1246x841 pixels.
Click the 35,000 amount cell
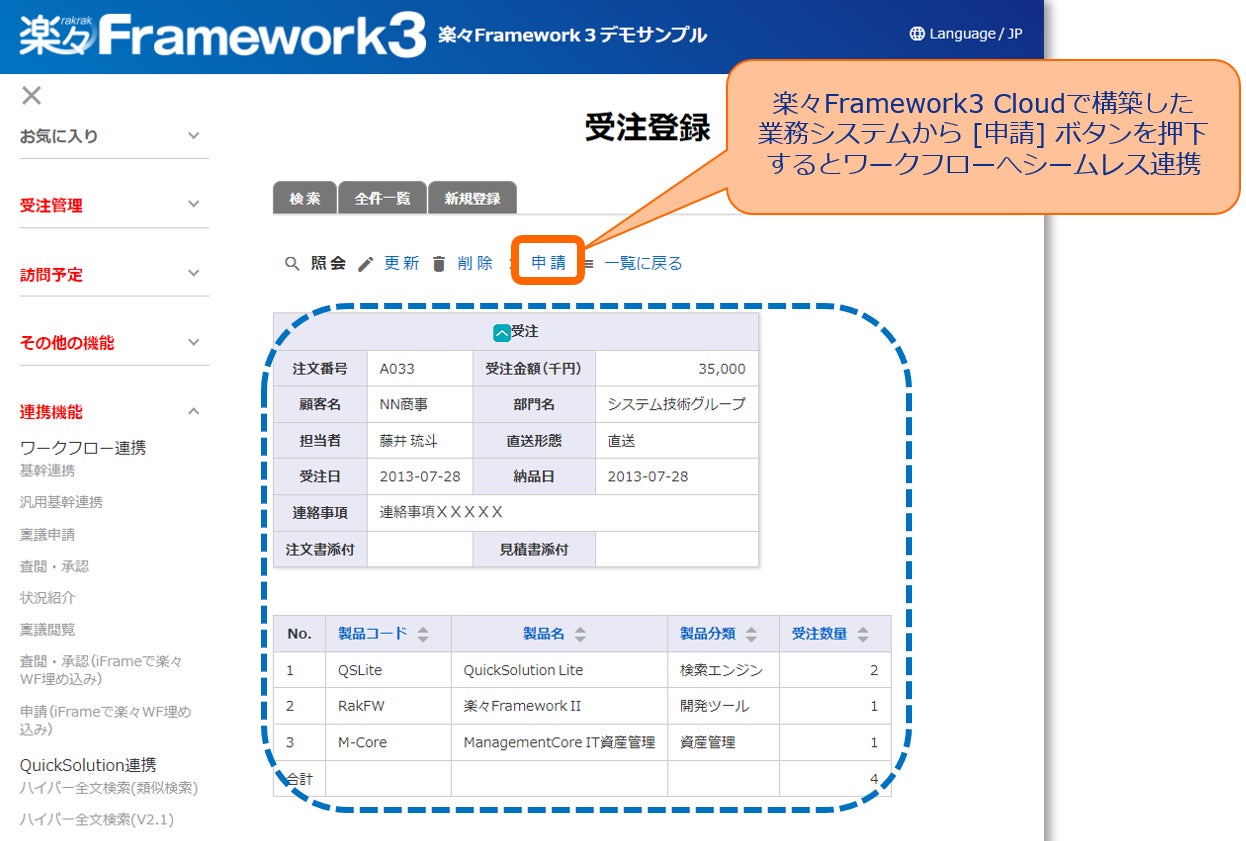click(677, 368)
